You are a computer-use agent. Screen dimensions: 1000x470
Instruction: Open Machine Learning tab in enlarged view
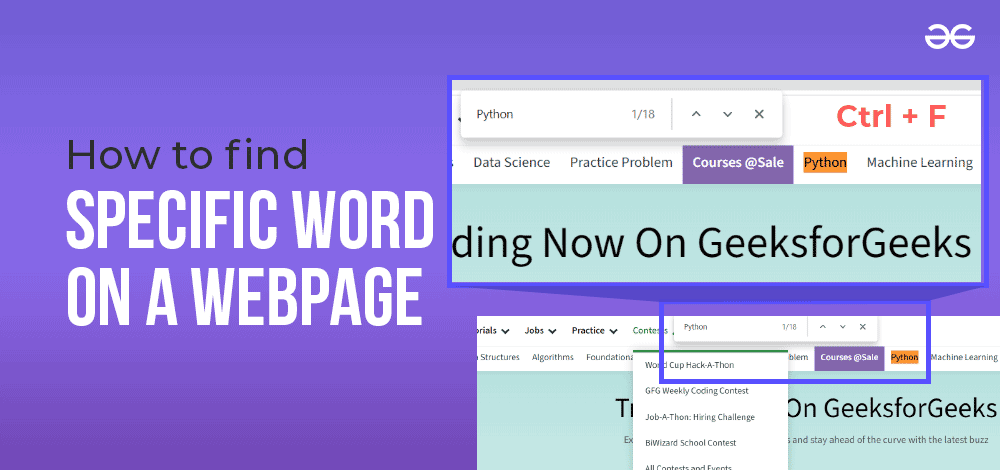coord(919,163)
